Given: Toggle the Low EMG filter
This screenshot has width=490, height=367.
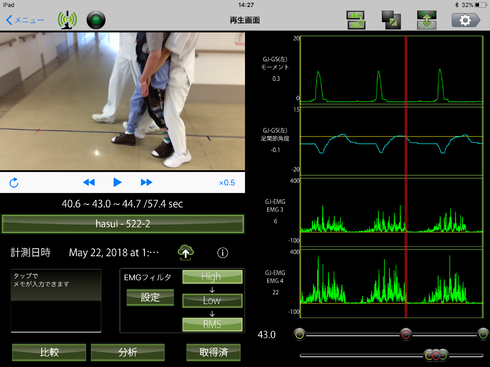Looking at the screenshot, I should click(x=212, y=301).
